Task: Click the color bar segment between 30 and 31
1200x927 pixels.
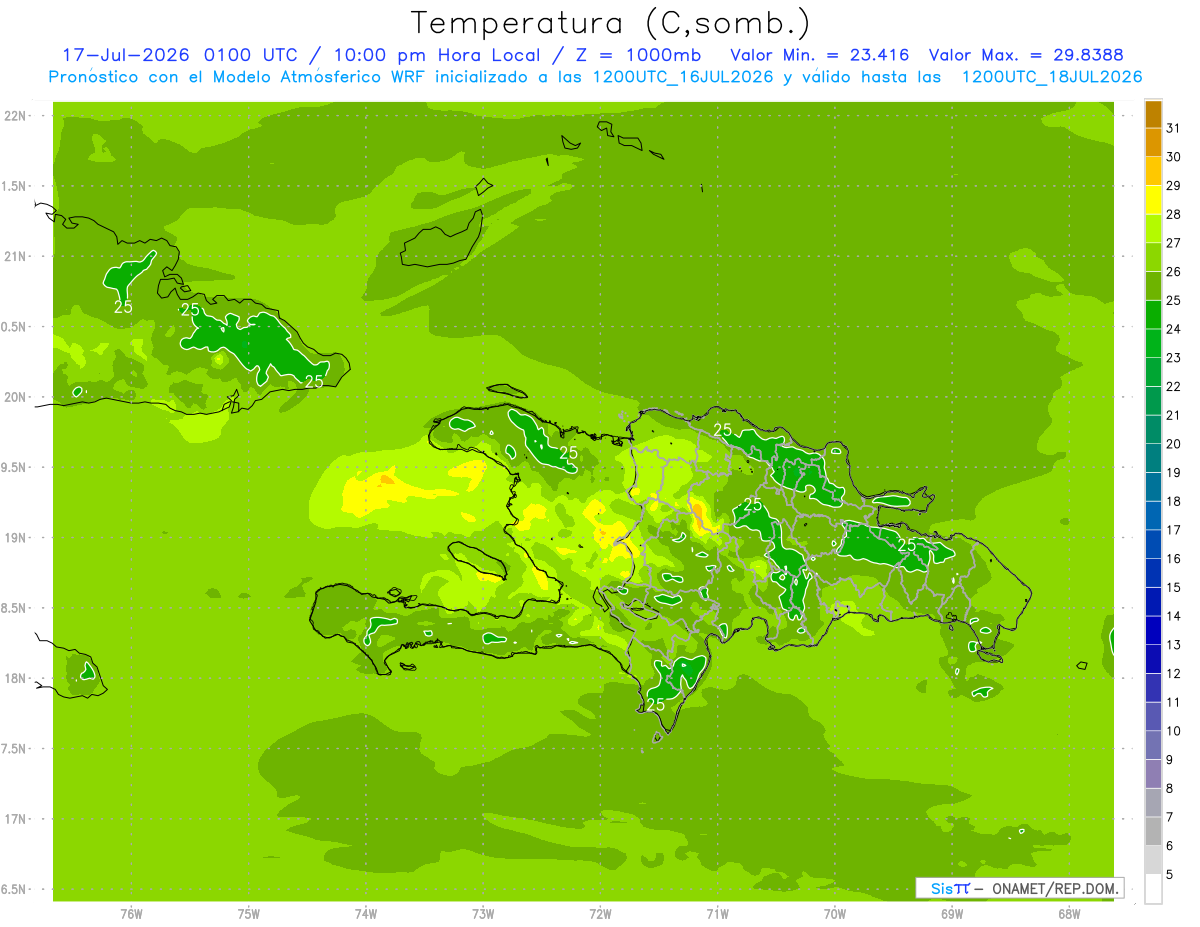Action: [1153, 143]
